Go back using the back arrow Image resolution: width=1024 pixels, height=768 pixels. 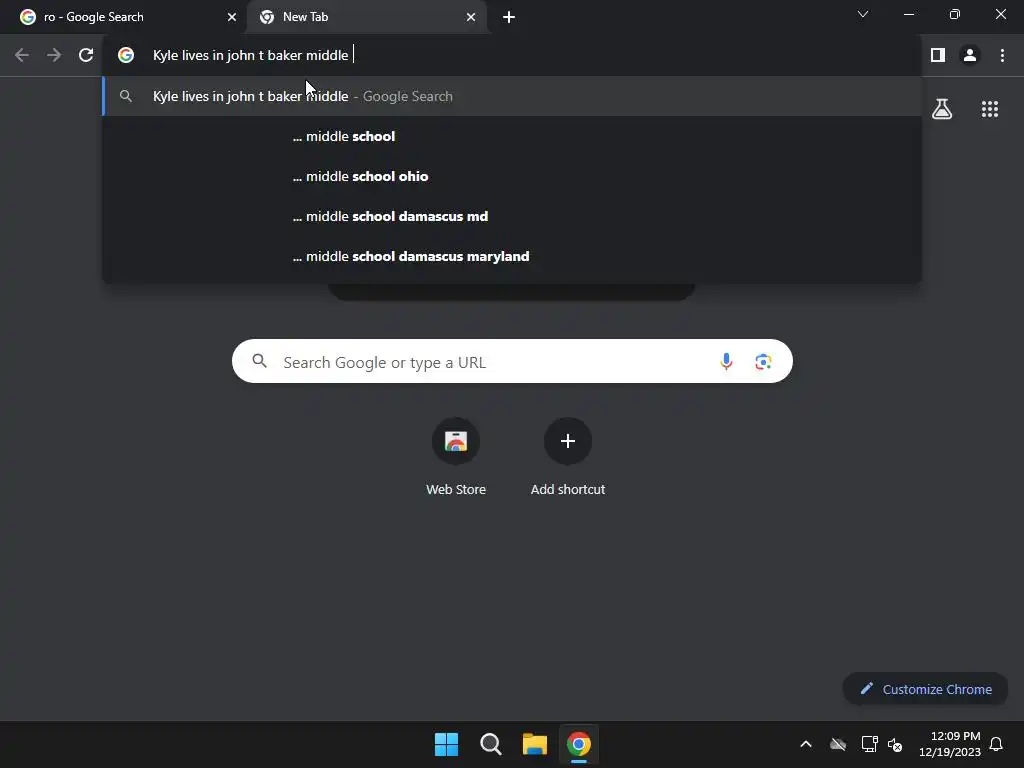point(22,56)
